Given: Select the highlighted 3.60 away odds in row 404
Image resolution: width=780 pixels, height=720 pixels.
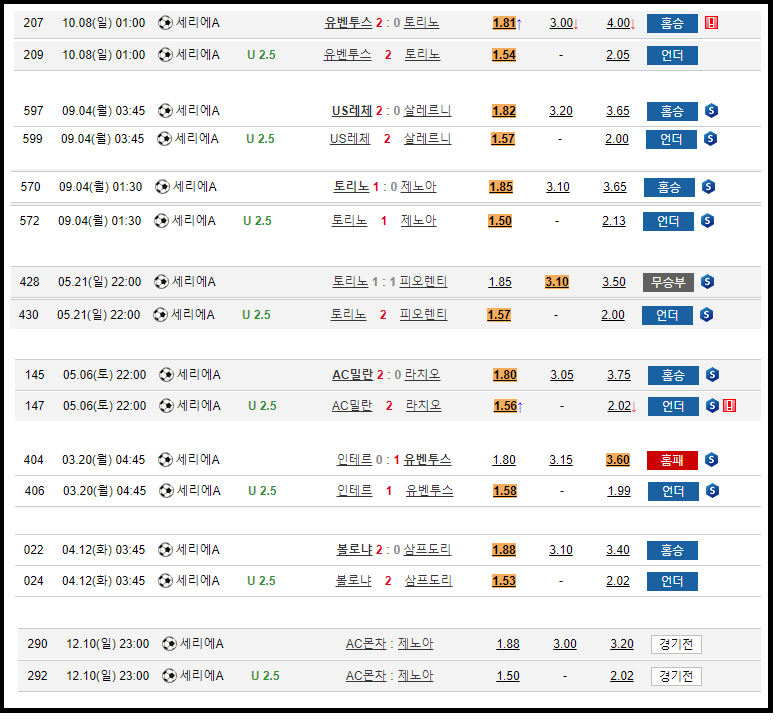Looking at the screenshot, I should tap(618, 460).
